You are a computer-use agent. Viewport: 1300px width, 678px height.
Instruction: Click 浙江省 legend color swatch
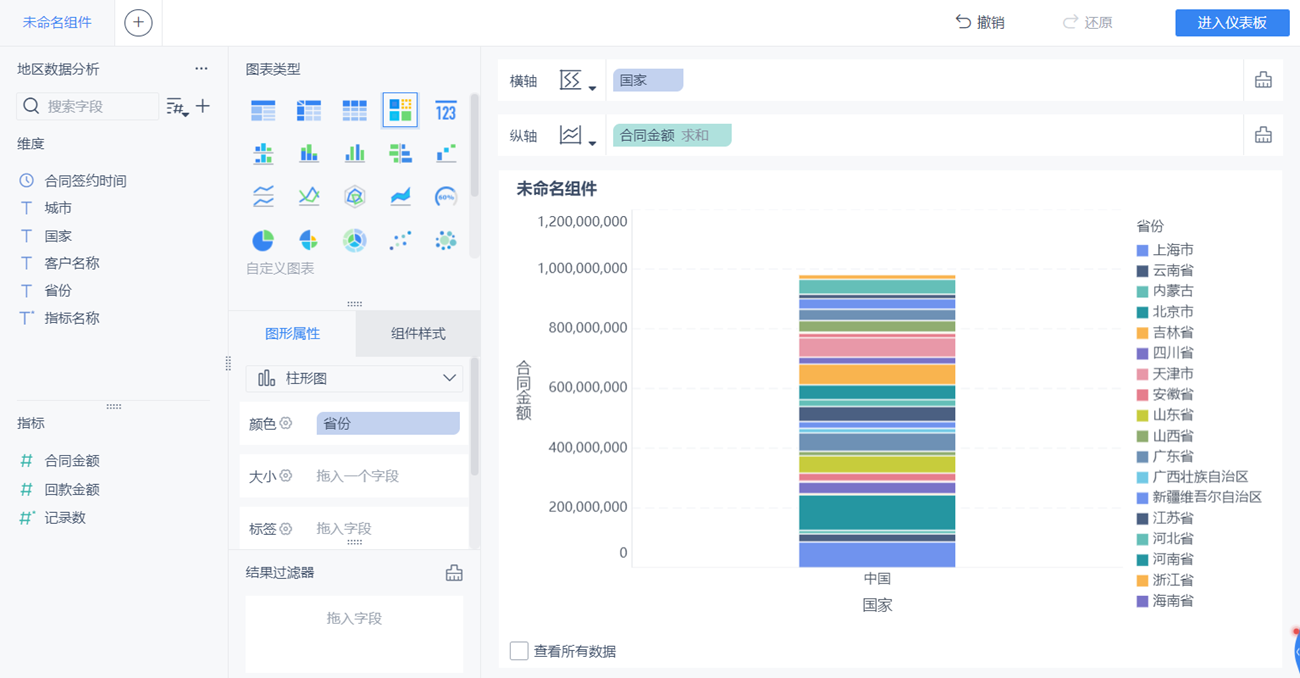tap(1142, 580)
